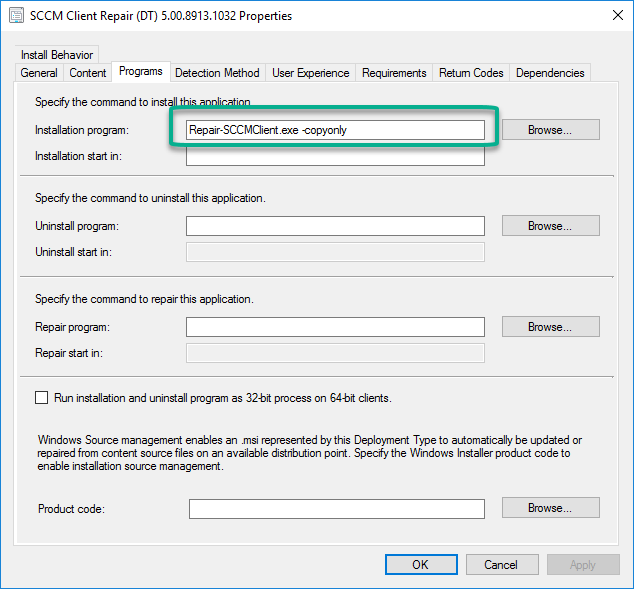The width and height of the screenshot is (634, 589).
Task: Browse for the repair program
Action: click(x=550, y=327)
